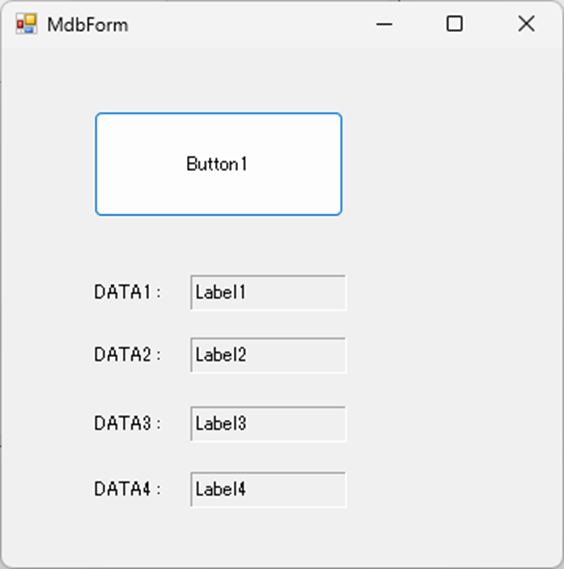The width and height of the screenshot is (564, 569).
Task: Select the Label4 bordered field
Action: click(268, 490)
